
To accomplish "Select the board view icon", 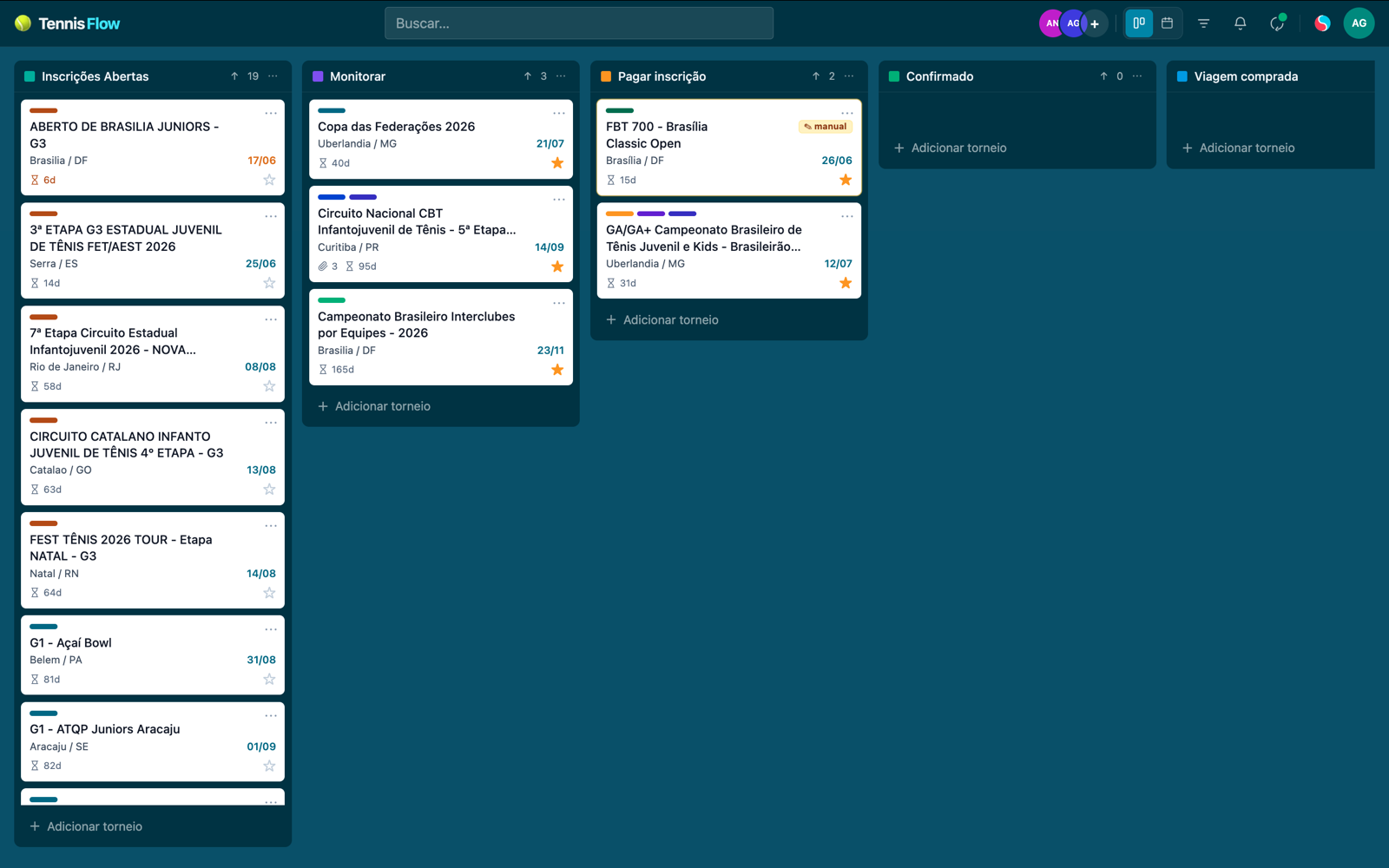I will tap(1139, 23).
